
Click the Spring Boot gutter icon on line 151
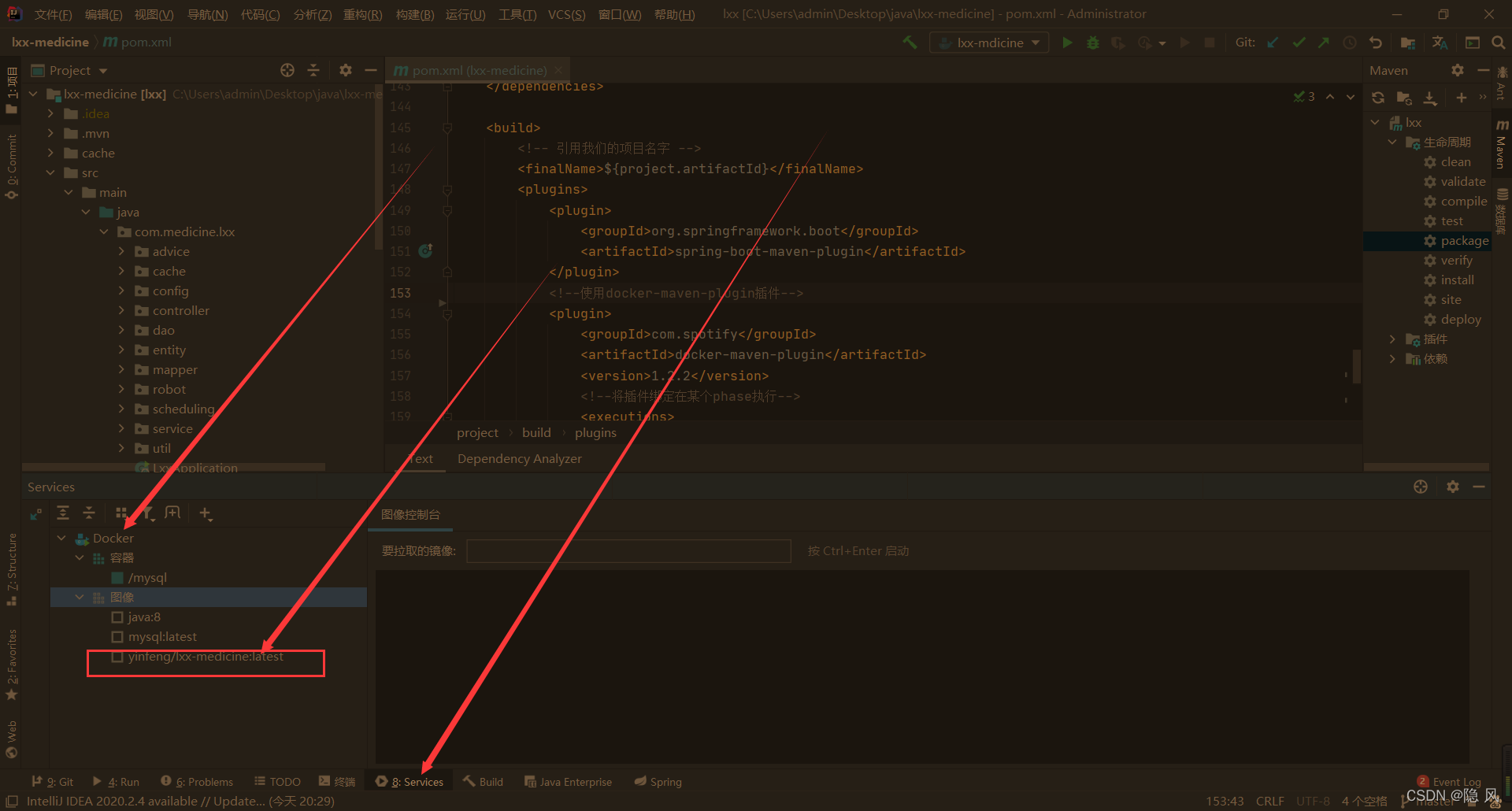coord(425,251)
